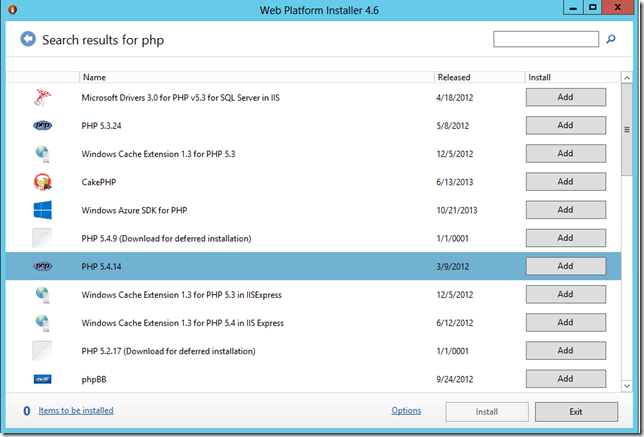
Task: Click the search magnifier icon
Action: coord(611,39)
